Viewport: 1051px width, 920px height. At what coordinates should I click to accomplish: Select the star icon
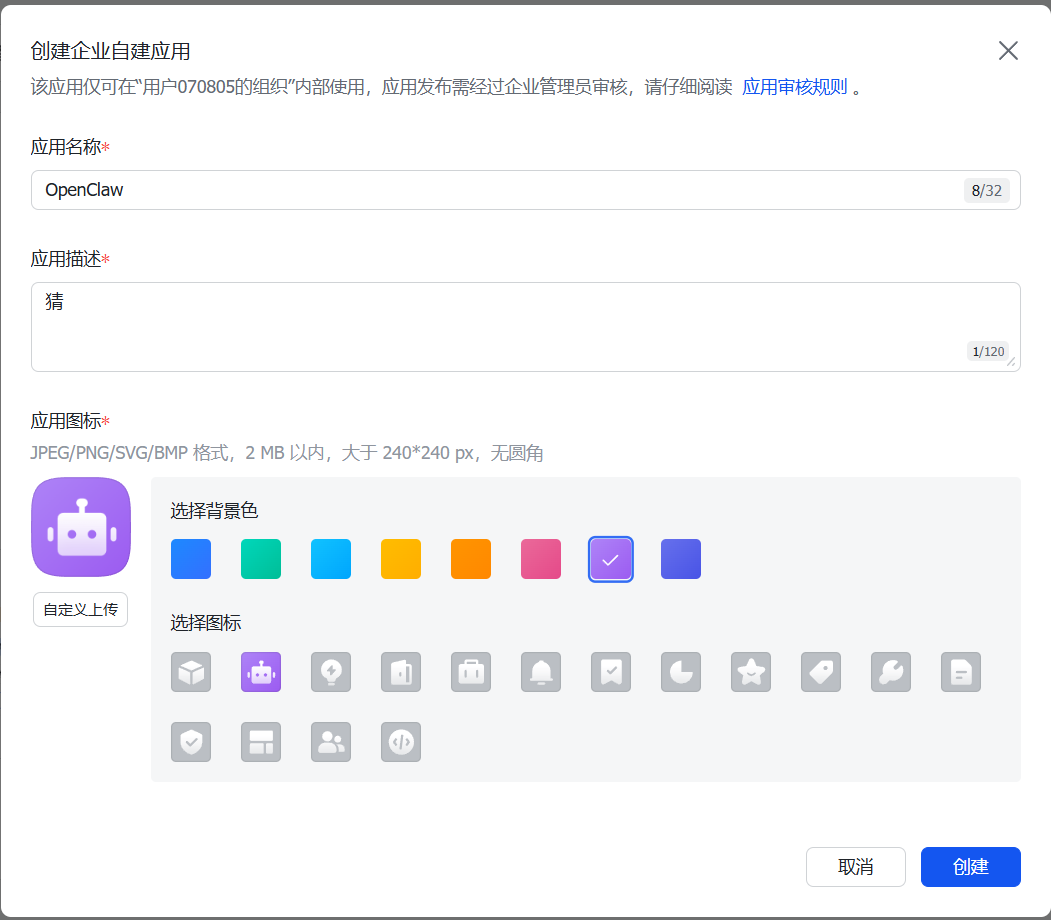(x=751, y=671)
